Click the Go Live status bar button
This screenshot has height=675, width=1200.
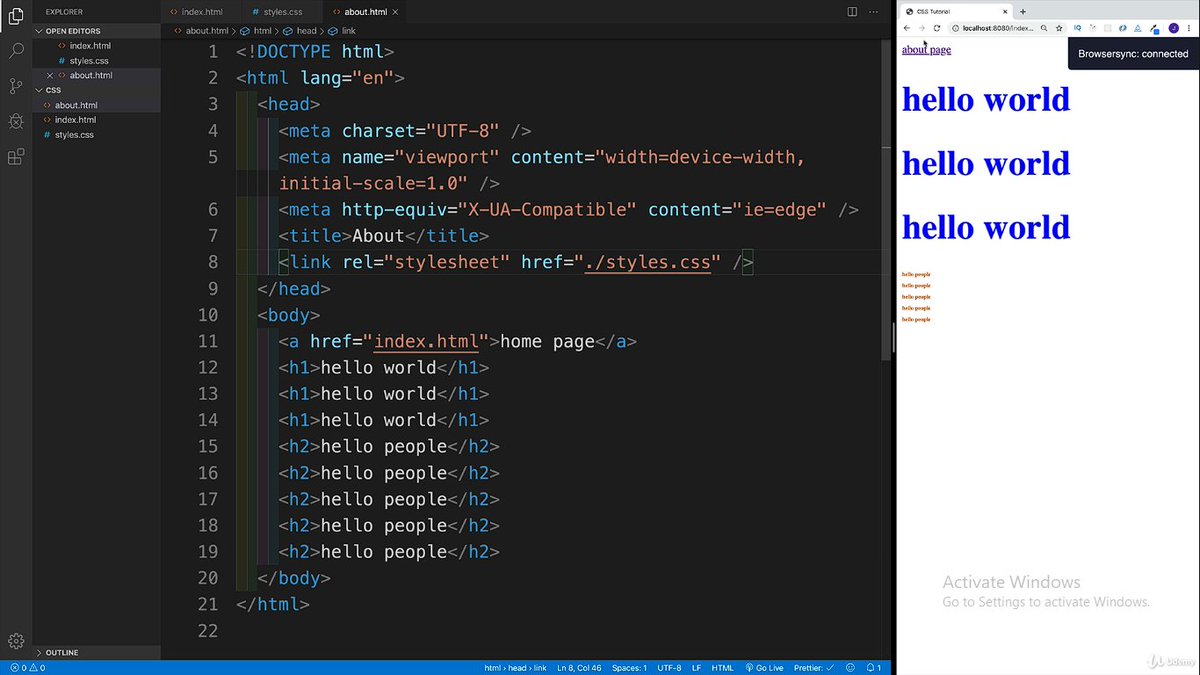tap(764, 667)
